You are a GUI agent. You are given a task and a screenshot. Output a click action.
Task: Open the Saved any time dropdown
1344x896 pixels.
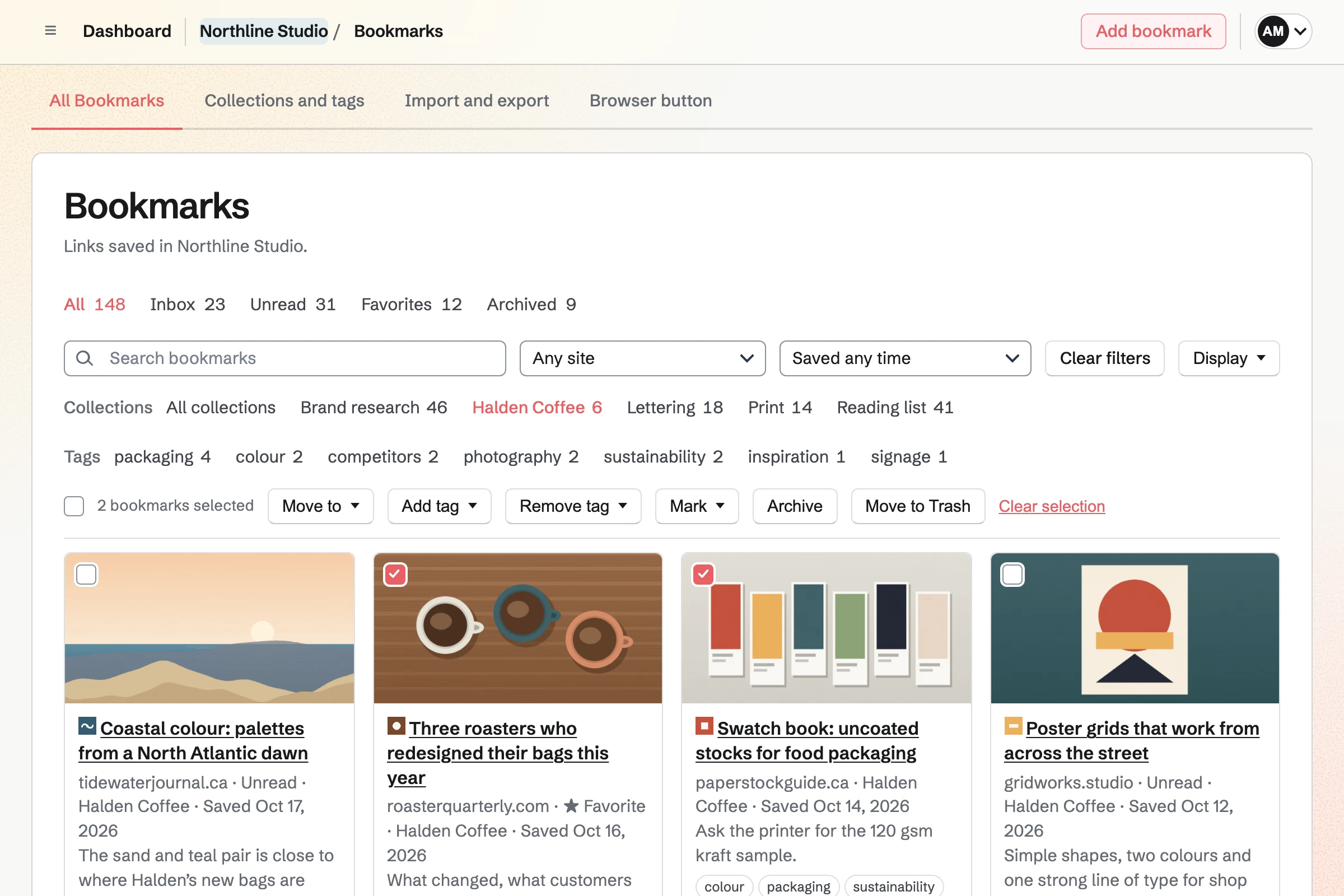click(905, 358)
